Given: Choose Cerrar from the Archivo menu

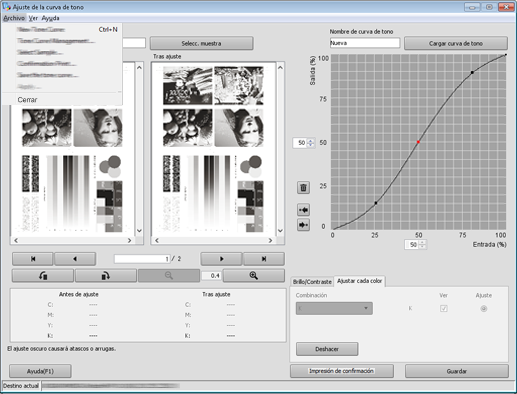Looking at the screenshot, I should 27,100.
